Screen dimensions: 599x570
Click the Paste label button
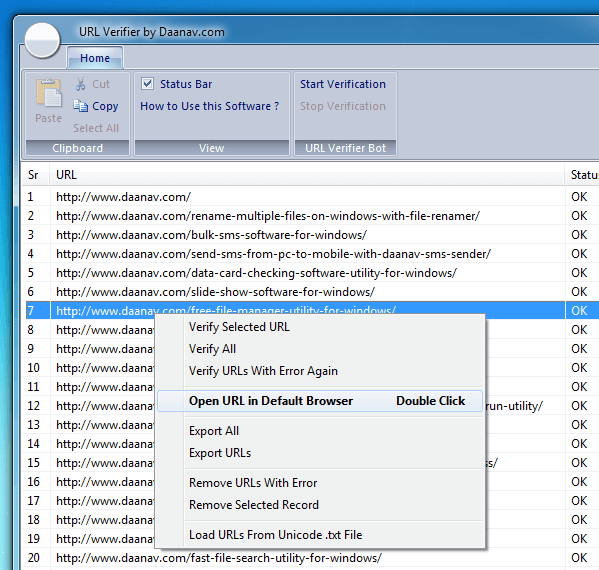(x=49, y=118)
